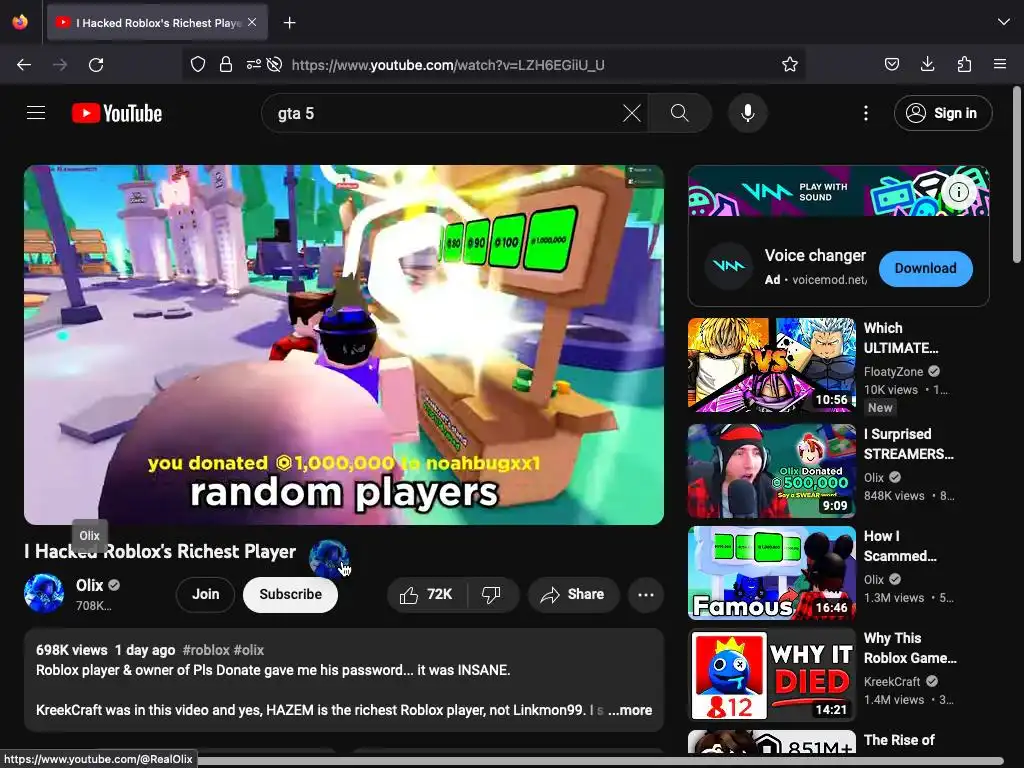
Task: Open the 'Which ULTIMATE' video thumbnail
Action: [771, 365]
